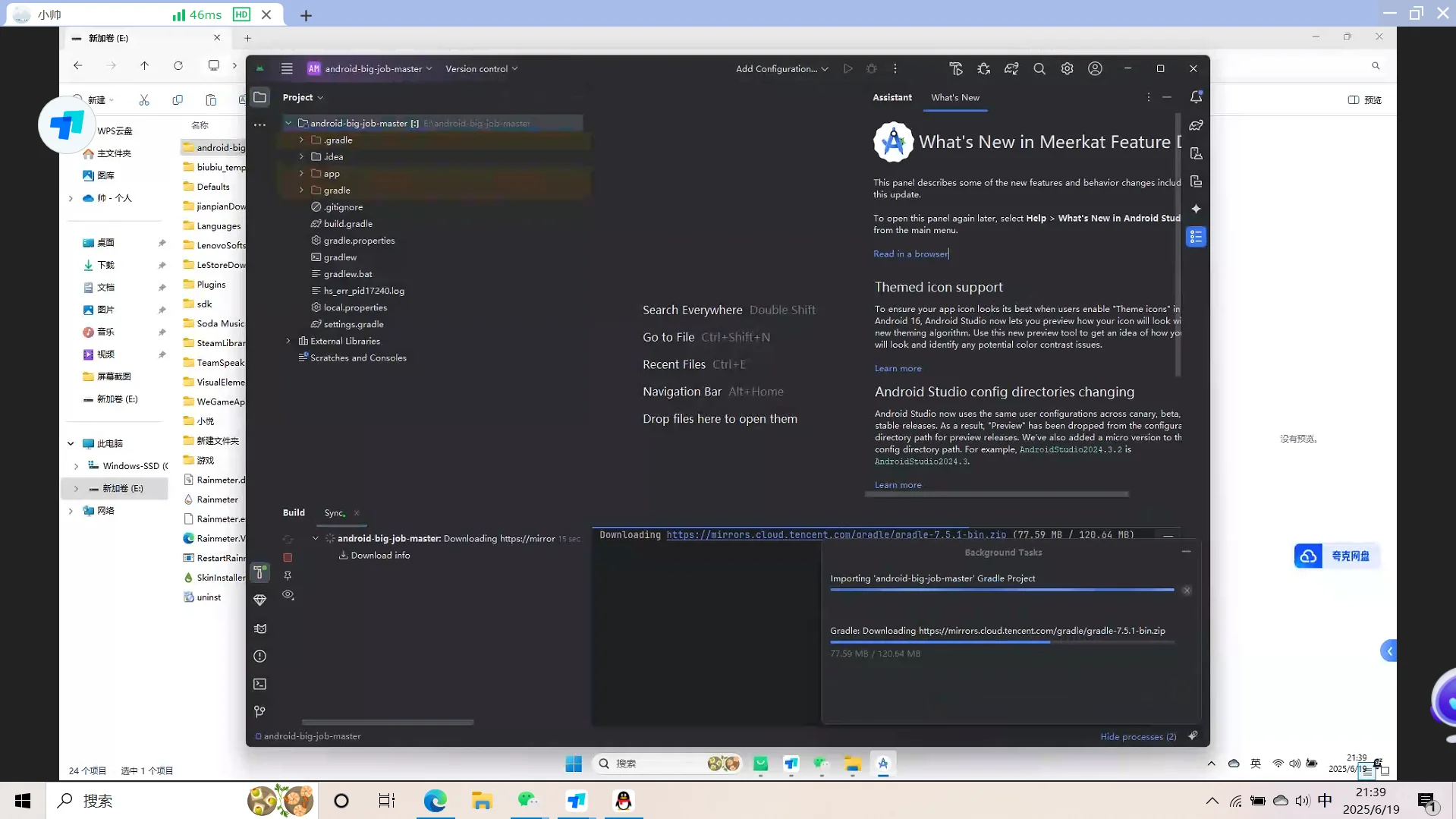Click Learn more under Themed icon support
The image size is (1456, 819).
tap(898, 368)
